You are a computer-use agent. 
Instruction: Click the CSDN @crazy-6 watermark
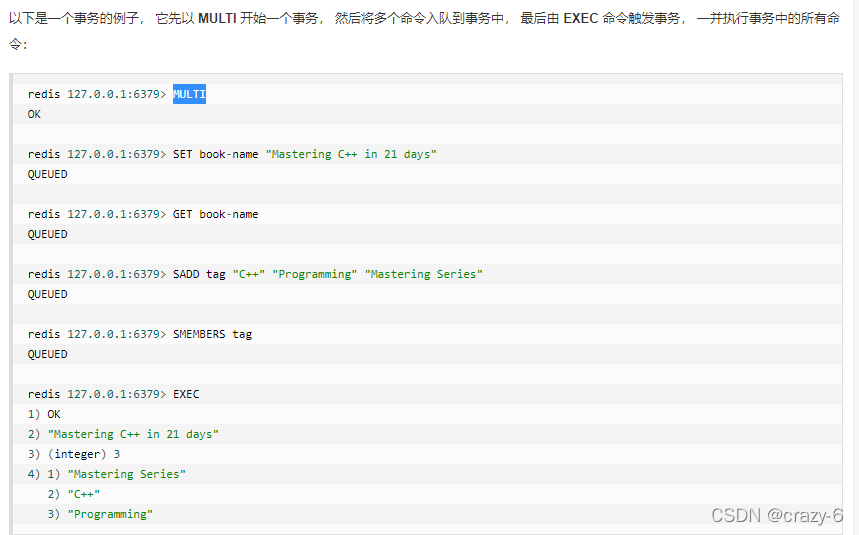coord(776,515)
